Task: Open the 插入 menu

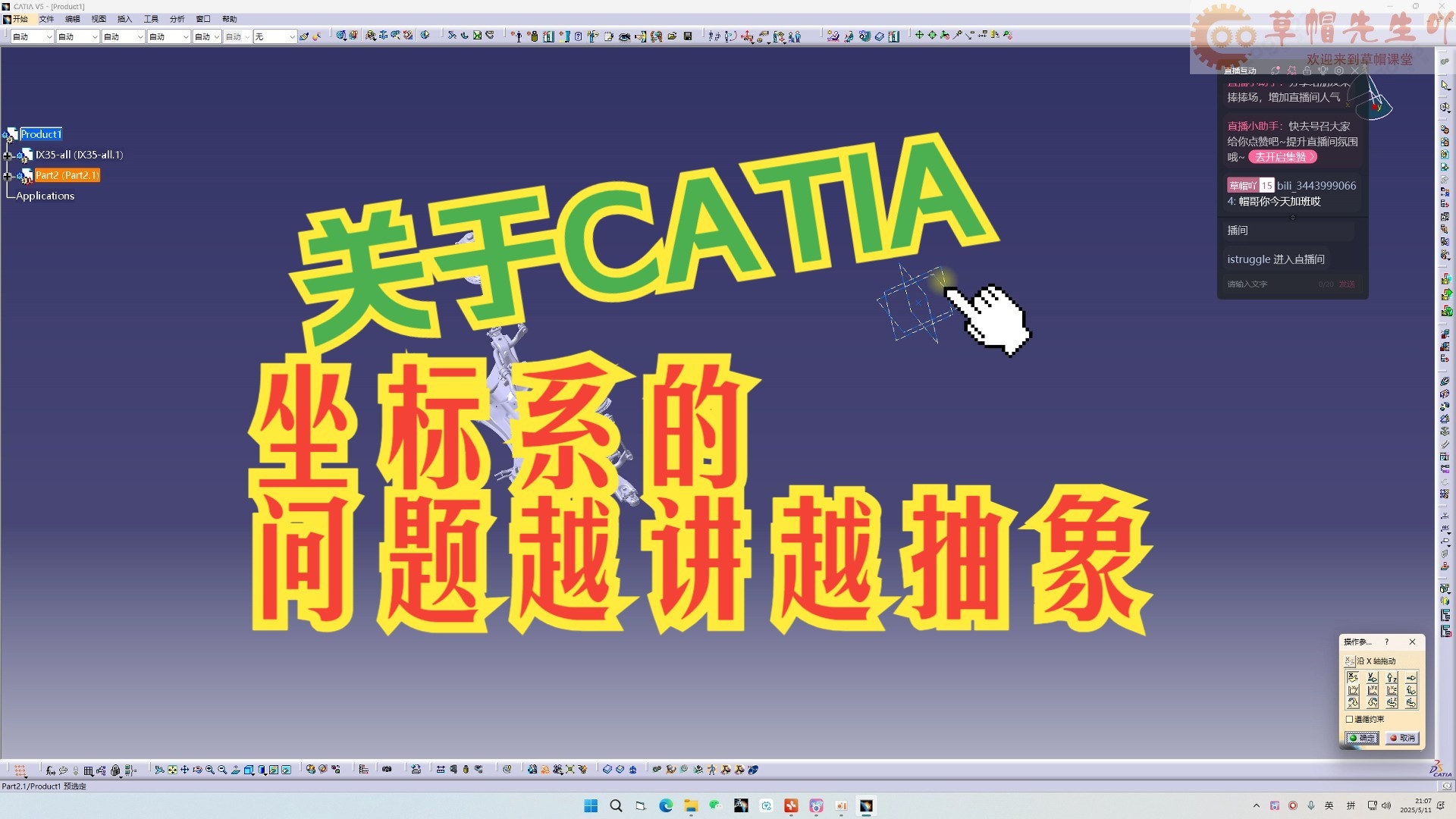Action: pyautogui.click(x=125, y=19)
